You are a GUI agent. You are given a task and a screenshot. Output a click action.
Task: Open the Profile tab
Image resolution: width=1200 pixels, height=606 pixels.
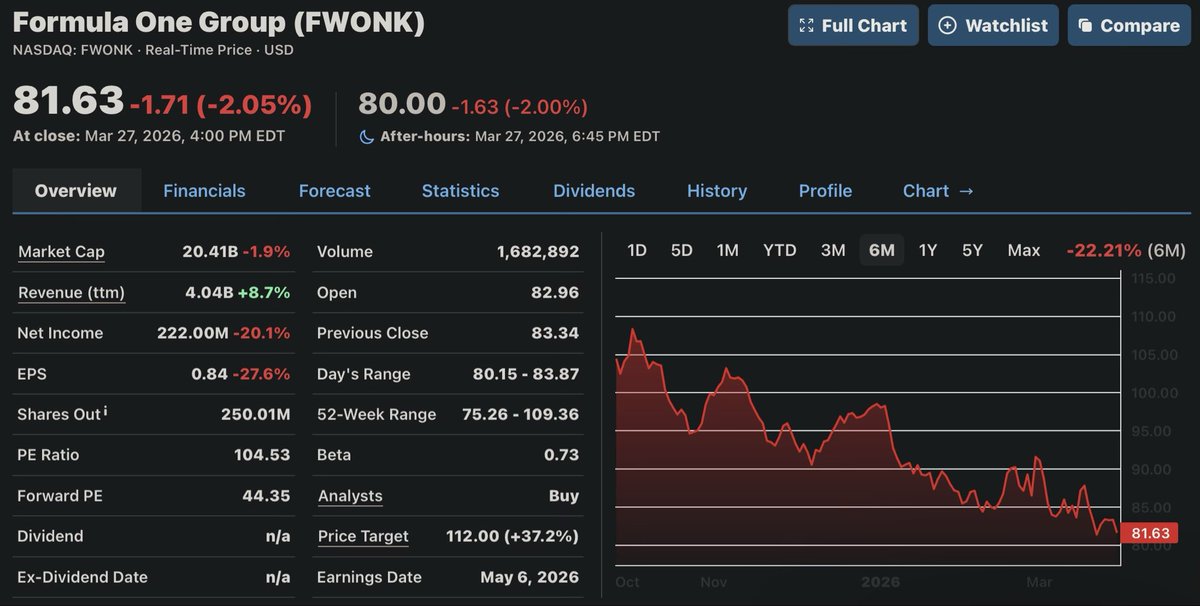coord(825,190)
